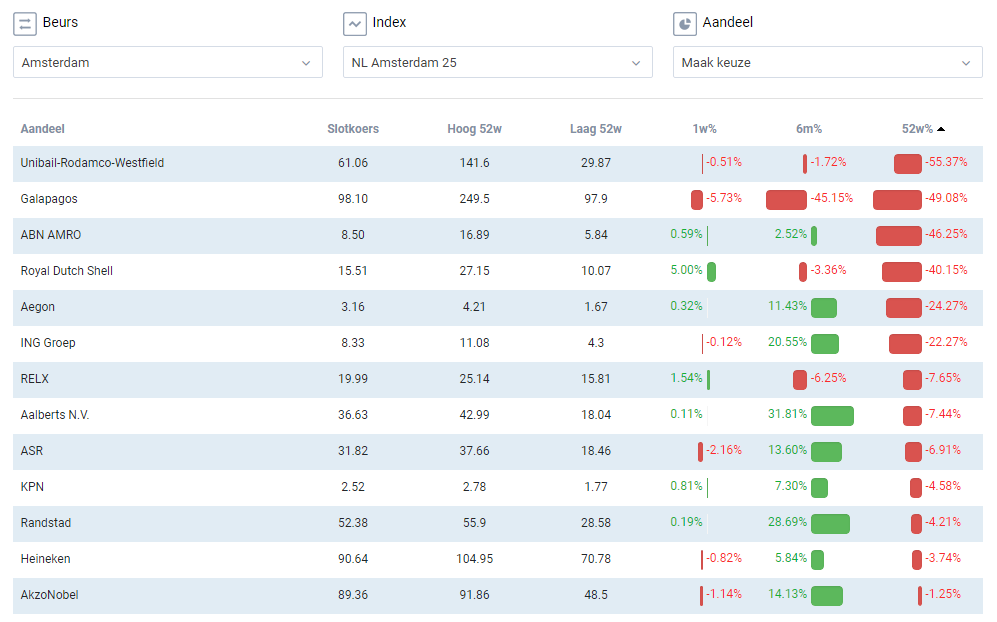
Task: Sort table by 6m% column
Action: click(x=809, y=129)
